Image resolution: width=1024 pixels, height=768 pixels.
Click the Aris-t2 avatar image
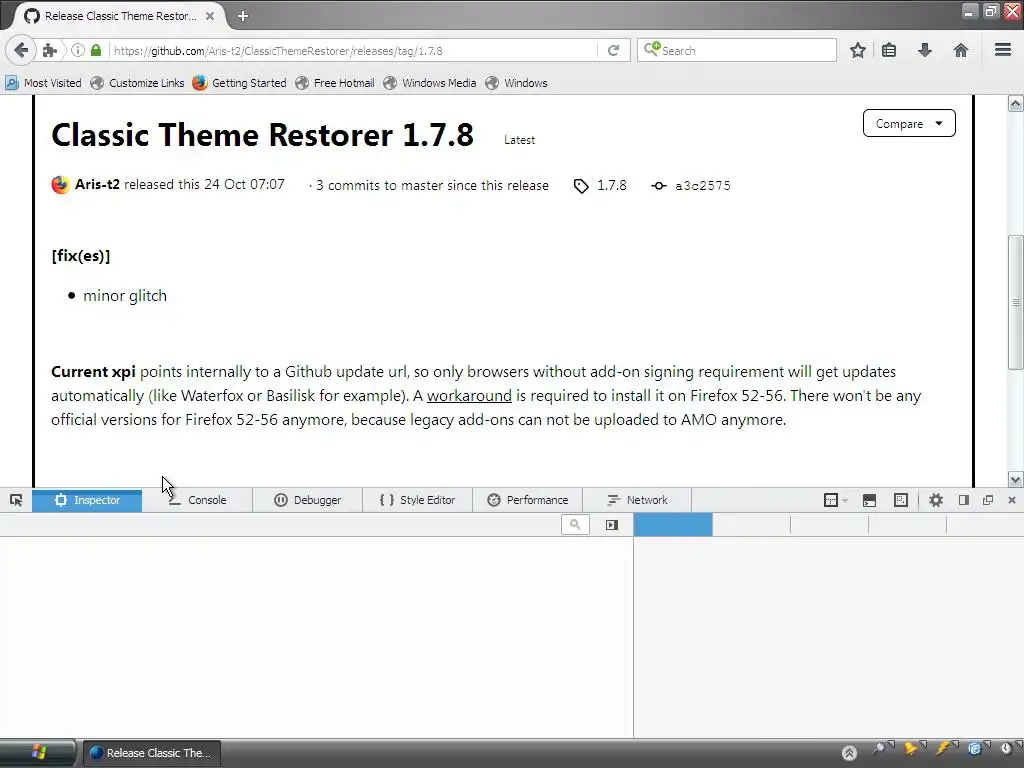(60, 185)
